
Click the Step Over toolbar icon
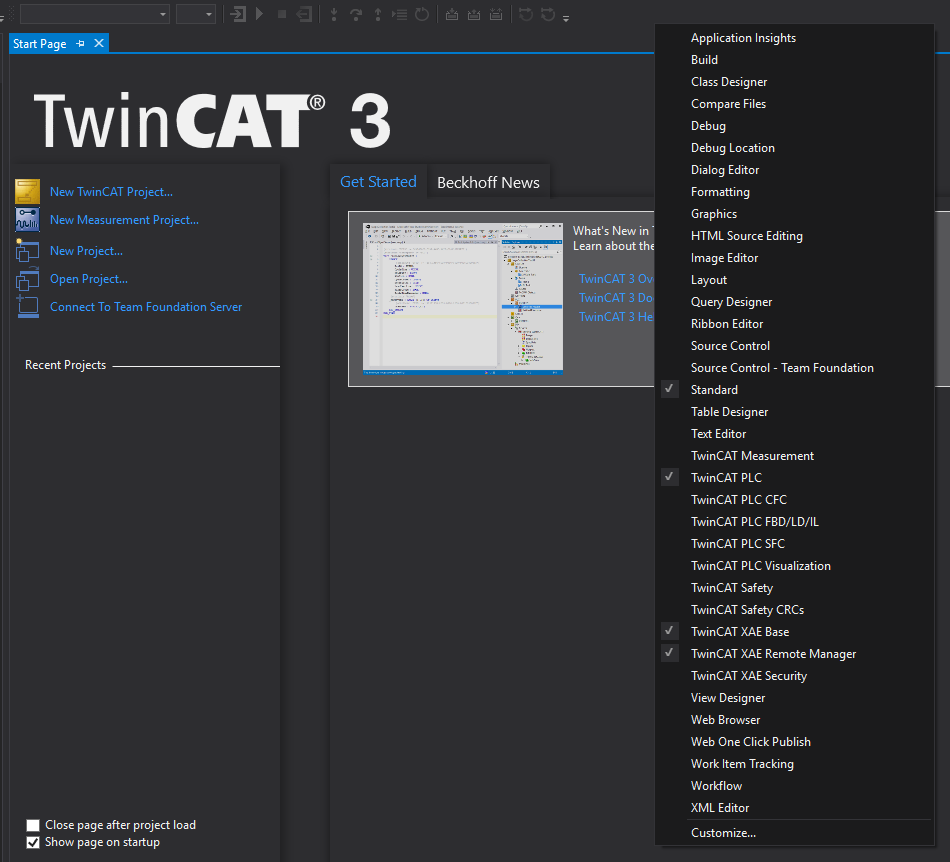tap(356, 14)
